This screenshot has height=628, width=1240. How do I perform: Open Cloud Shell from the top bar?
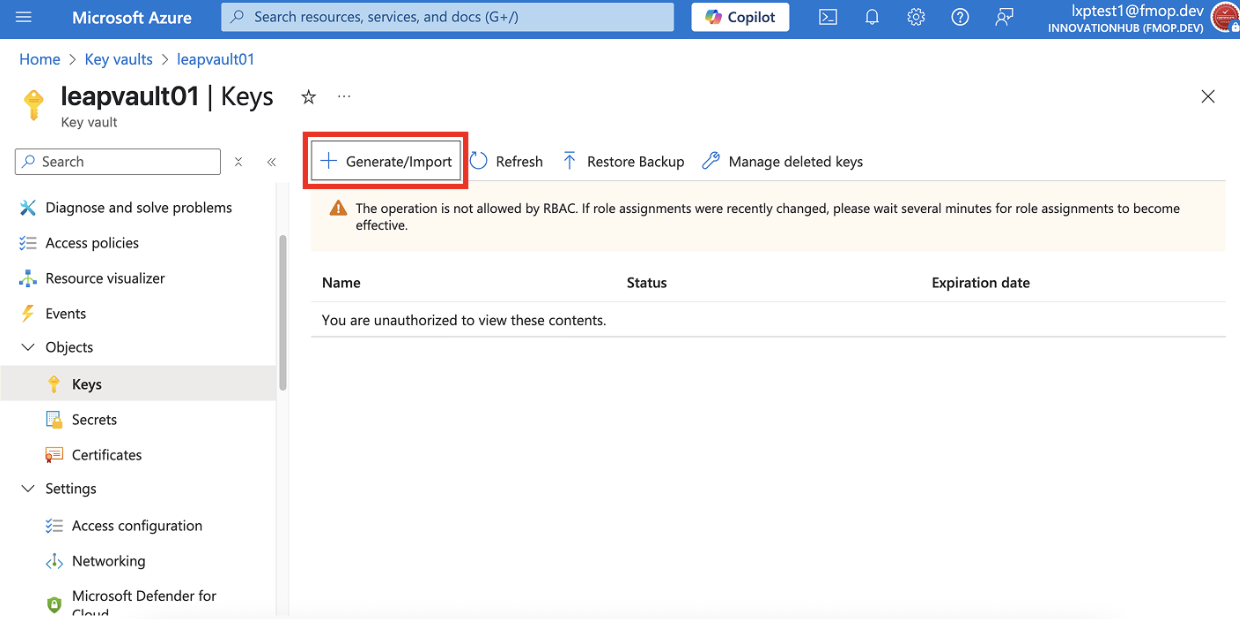pos(828,17)
